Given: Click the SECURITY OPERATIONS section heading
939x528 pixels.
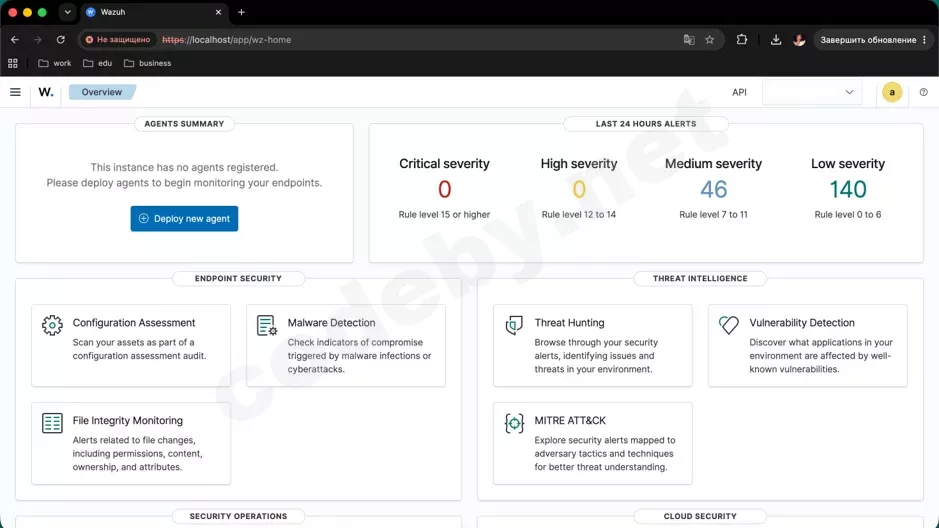Looking at the screenshot, I should (x=238, y=516).
